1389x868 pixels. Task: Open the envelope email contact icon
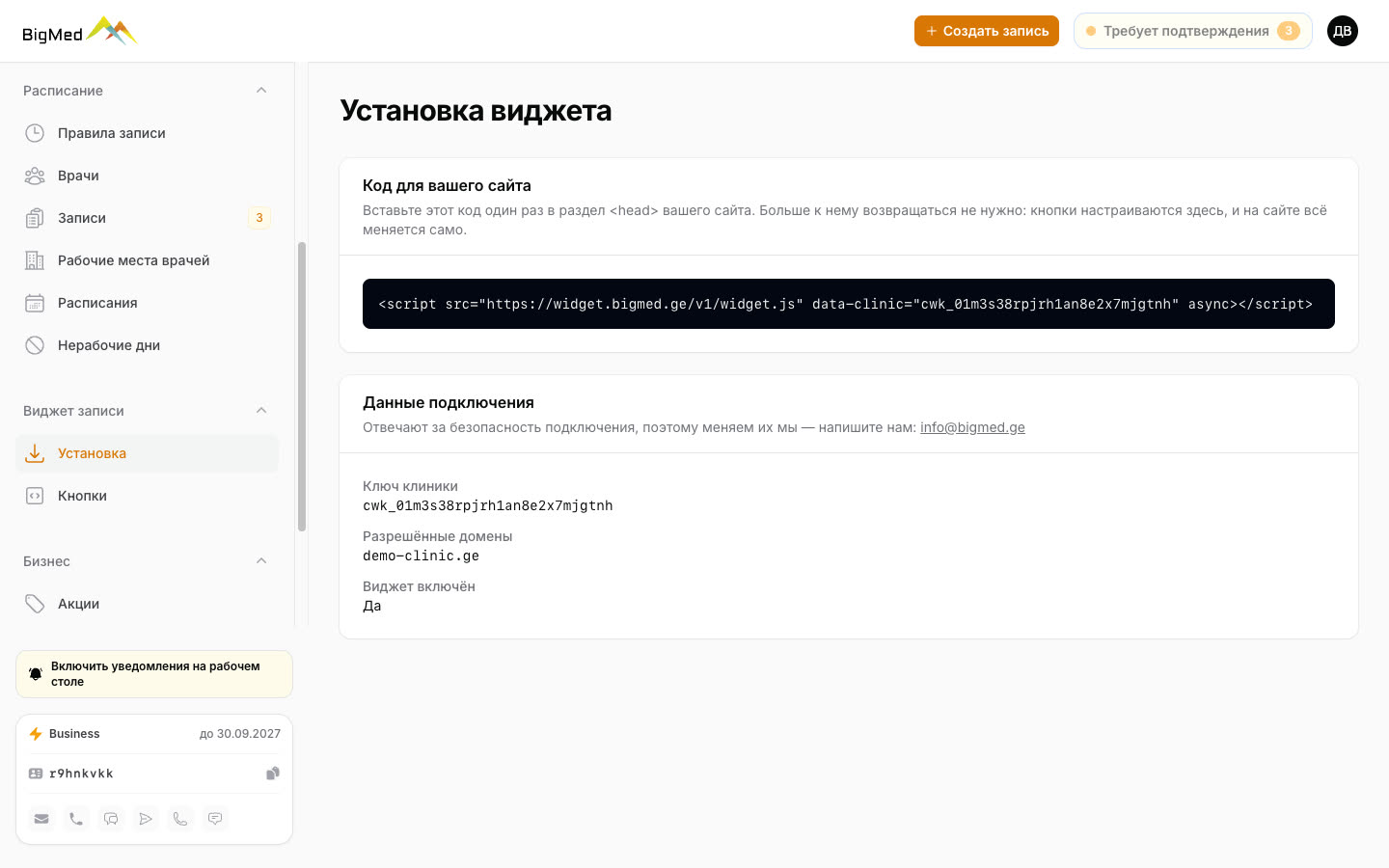[41, 819]
